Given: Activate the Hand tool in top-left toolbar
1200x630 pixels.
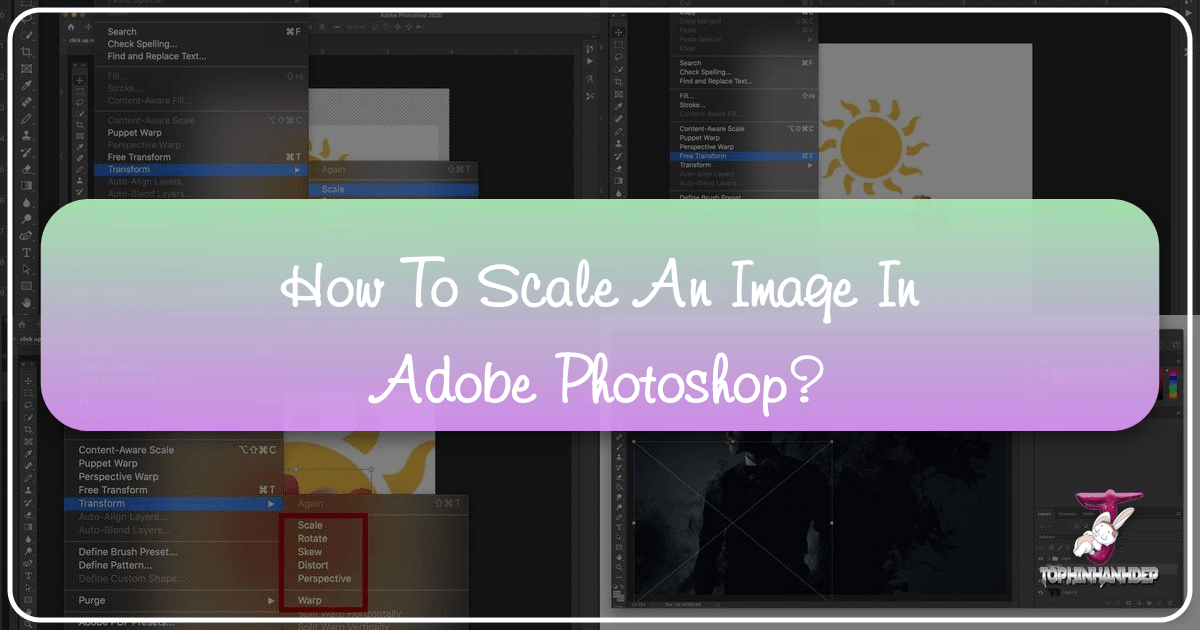Looking at the screenshot, I should pyautogui.click(x=28, y=303).
